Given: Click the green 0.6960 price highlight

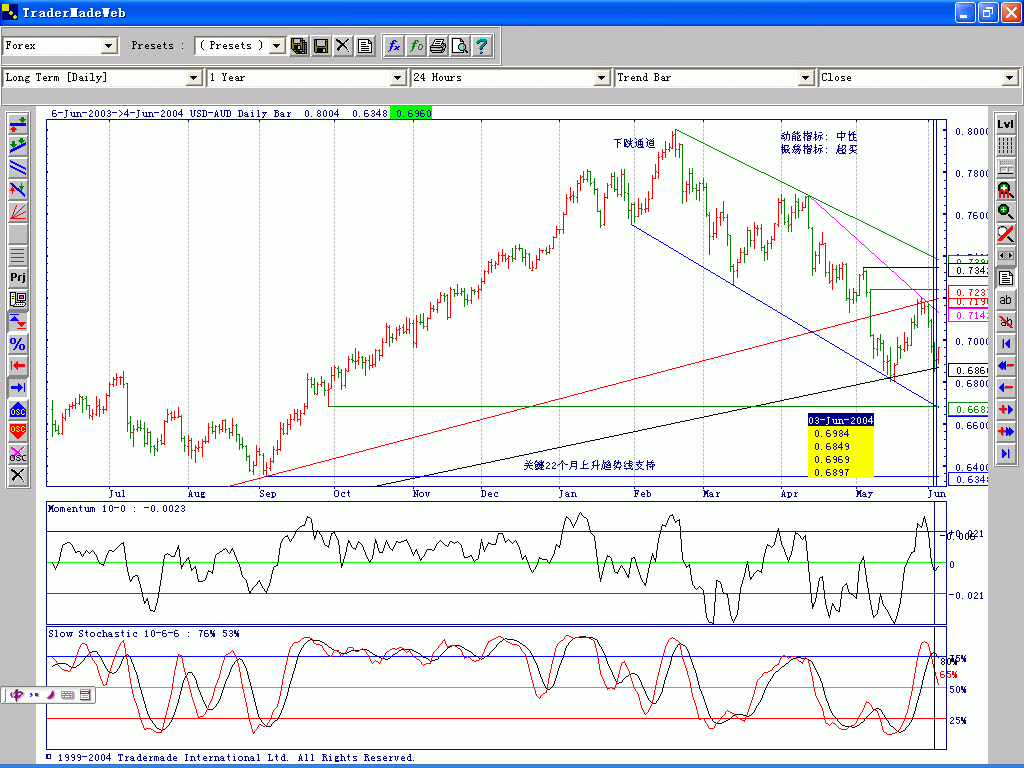Looking at the screenshot, I should pos(413,114).
